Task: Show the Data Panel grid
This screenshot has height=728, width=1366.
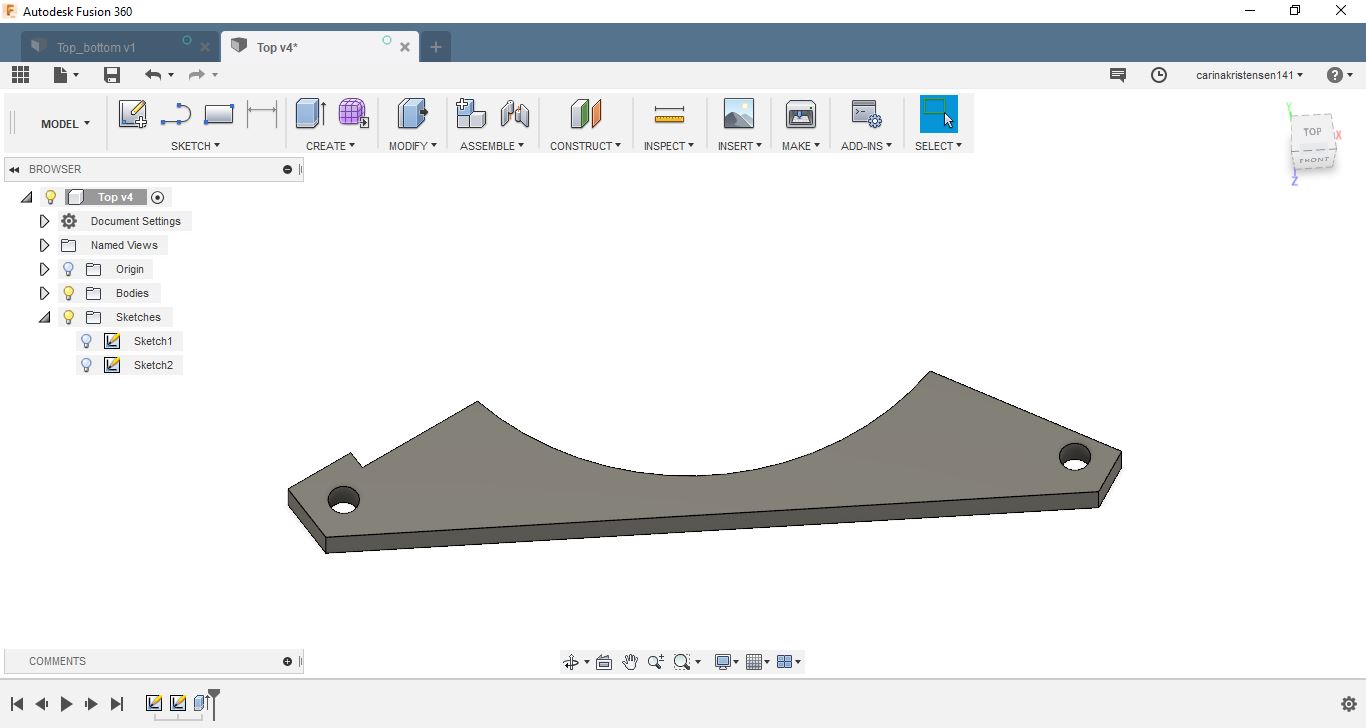Action: (20, 75)
